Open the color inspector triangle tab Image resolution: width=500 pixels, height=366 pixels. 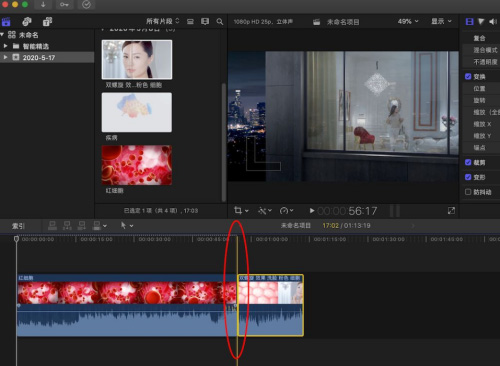coord(481,22)
